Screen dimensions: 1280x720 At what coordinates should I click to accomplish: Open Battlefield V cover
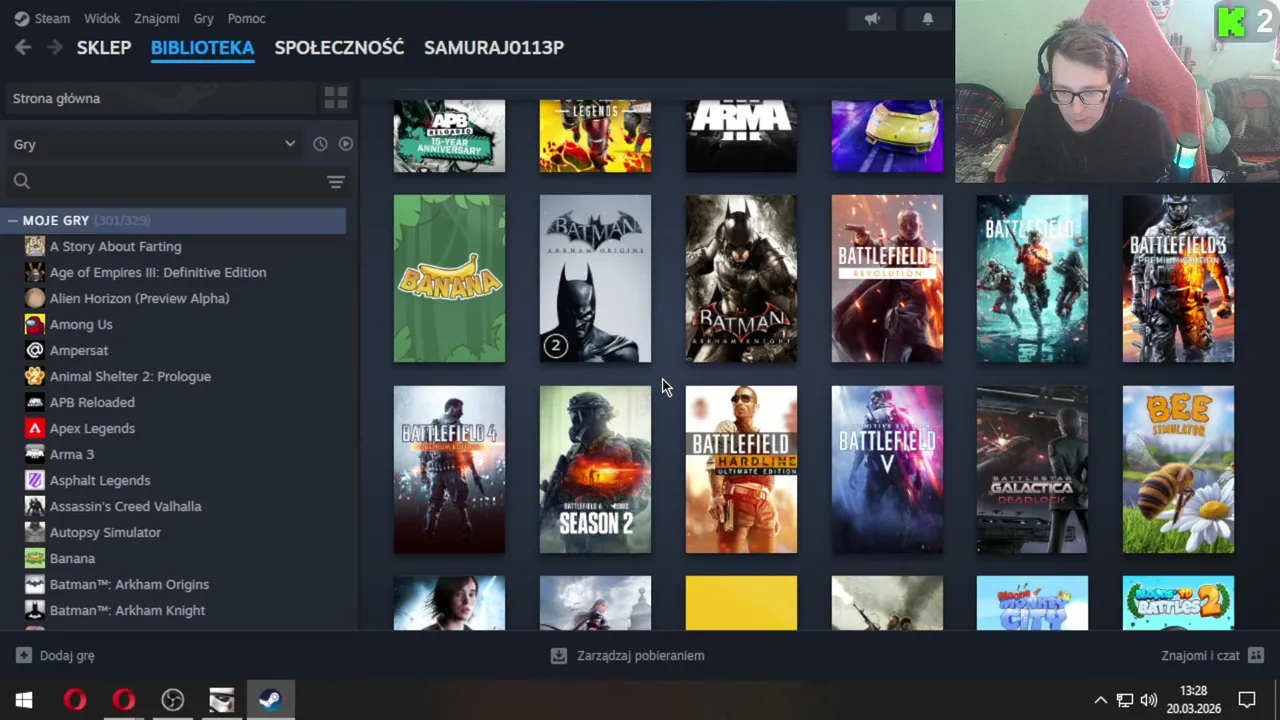[x=887, y=469]
